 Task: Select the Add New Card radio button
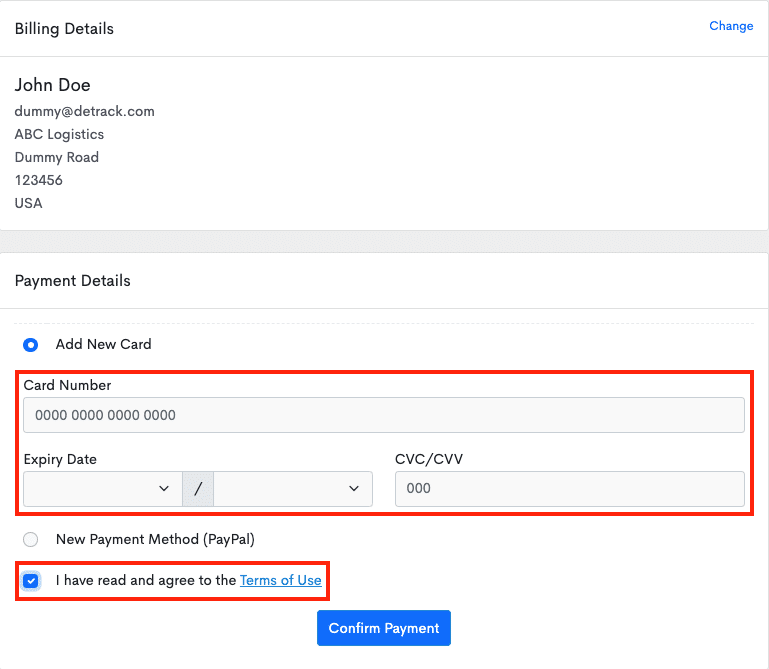pos(30,345)
